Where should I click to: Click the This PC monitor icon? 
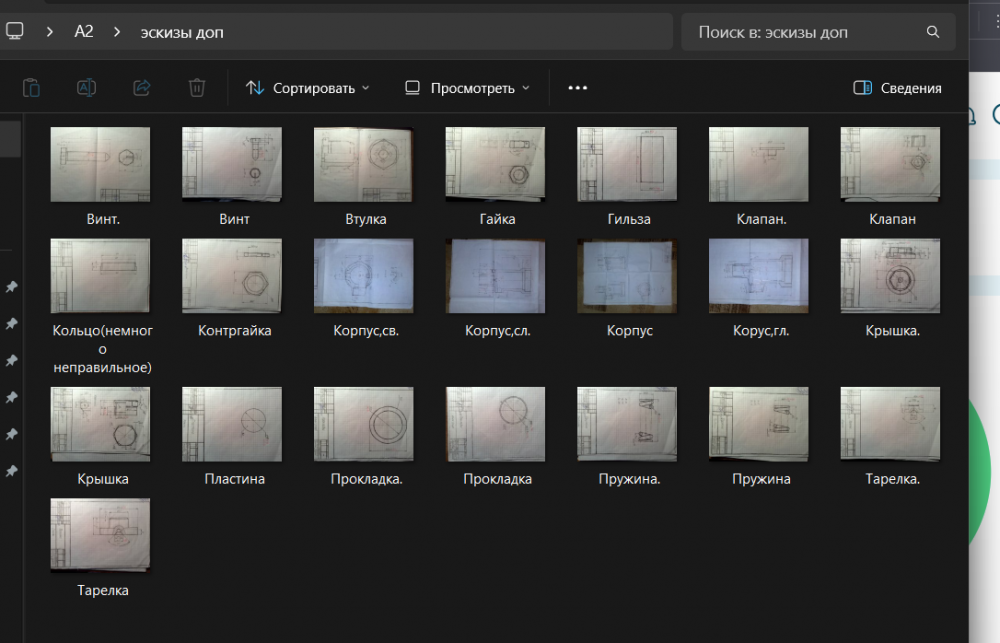point(15,31)
